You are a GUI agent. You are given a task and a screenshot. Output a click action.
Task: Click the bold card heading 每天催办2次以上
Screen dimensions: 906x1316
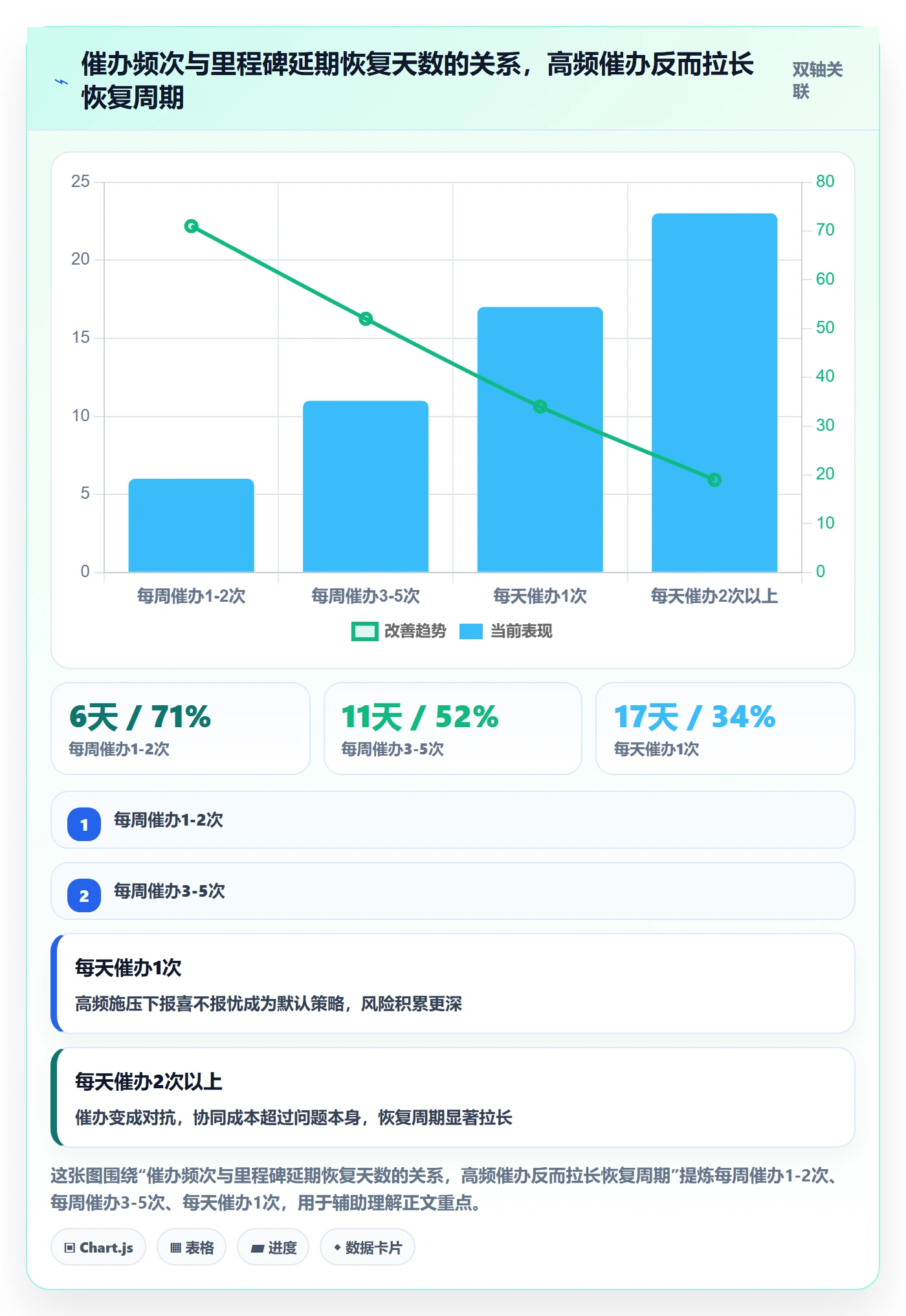(149, 1082)
